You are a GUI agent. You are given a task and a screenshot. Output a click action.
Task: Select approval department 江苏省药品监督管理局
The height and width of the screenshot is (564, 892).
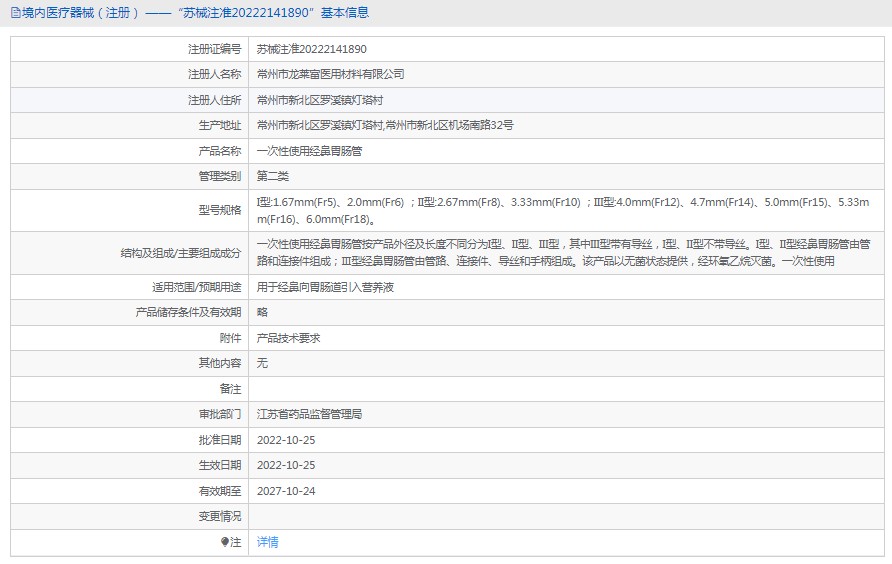[309, 414]
